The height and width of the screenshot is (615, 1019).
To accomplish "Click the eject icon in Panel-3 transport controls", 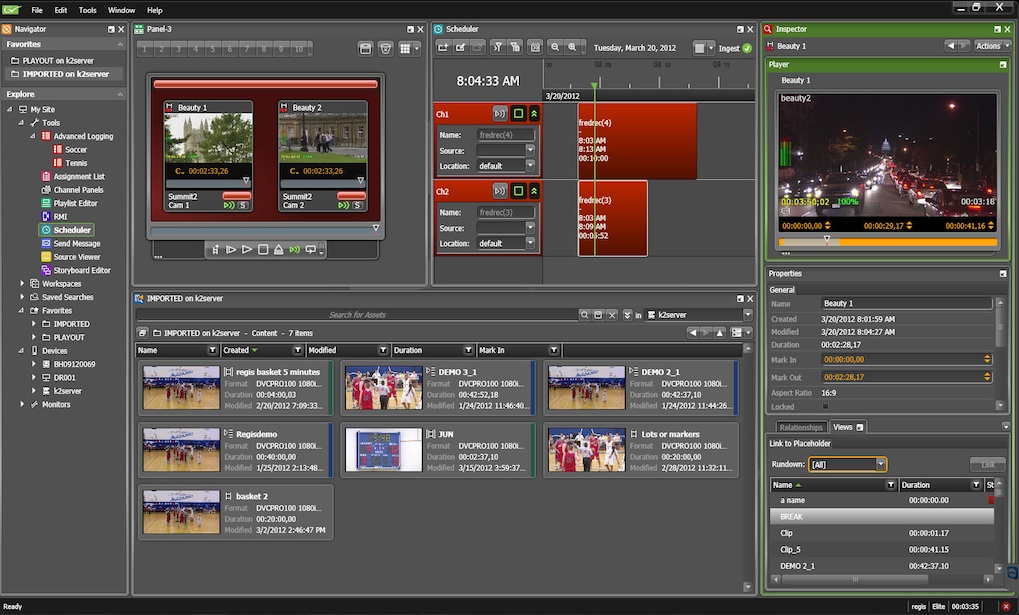I will pos(278,250).
